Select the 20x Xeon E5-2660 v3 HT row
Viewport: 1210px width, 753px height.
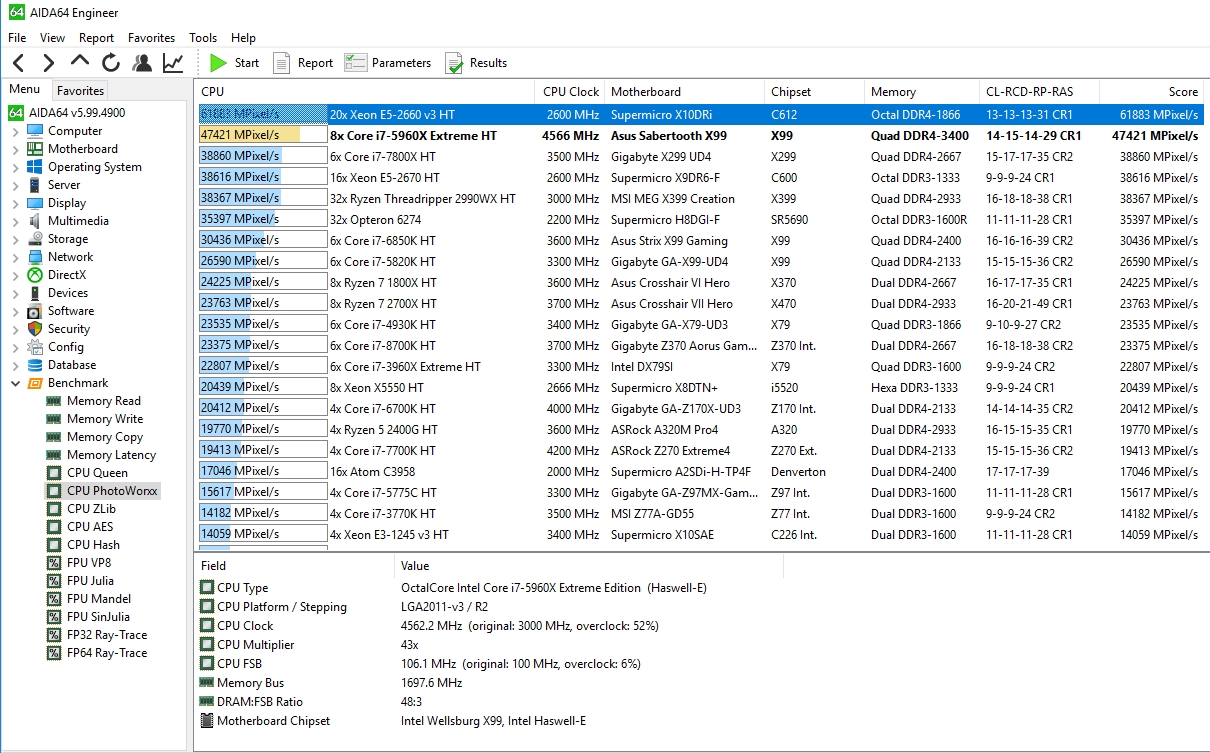702,114
